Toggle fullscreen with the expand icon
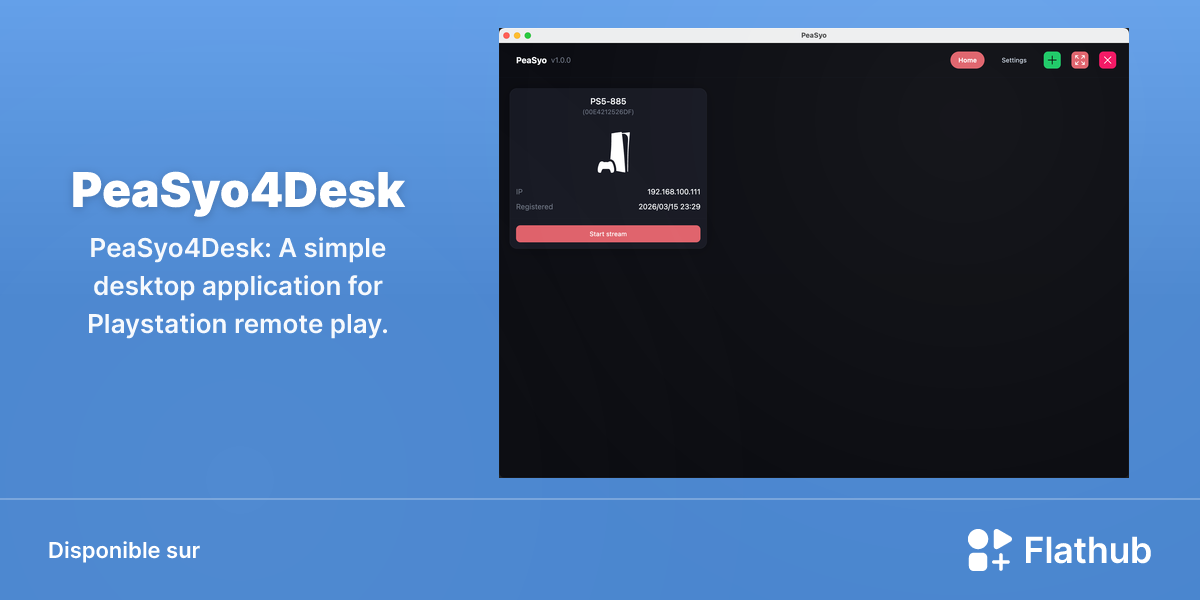Viewport: 1200px width, 600px height. click(x=1080, y=60)
